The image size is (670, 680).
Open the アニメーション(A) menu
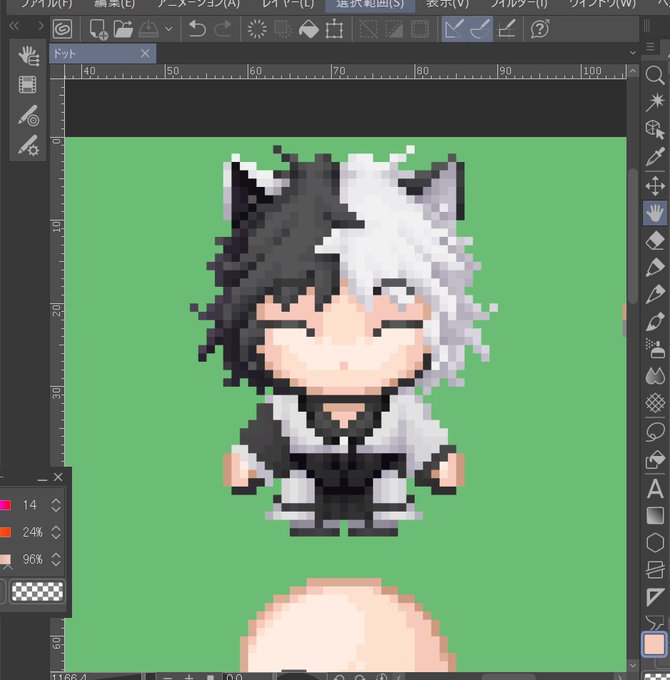tap(198, 4)
